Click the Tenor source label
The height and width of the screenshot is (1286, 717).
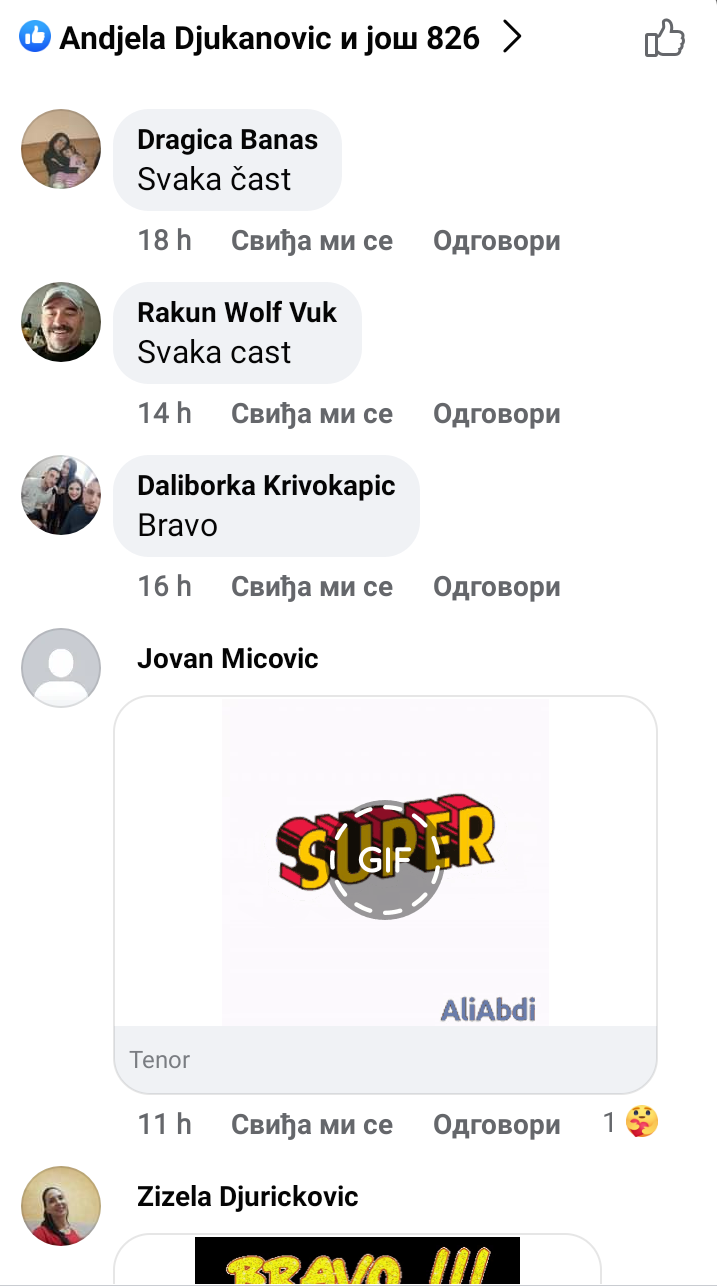[160, 1060]
